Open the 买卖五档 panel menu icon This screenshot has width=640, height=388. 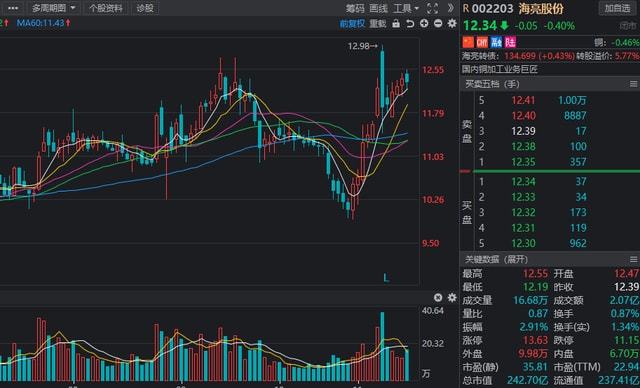click(633, 84)
